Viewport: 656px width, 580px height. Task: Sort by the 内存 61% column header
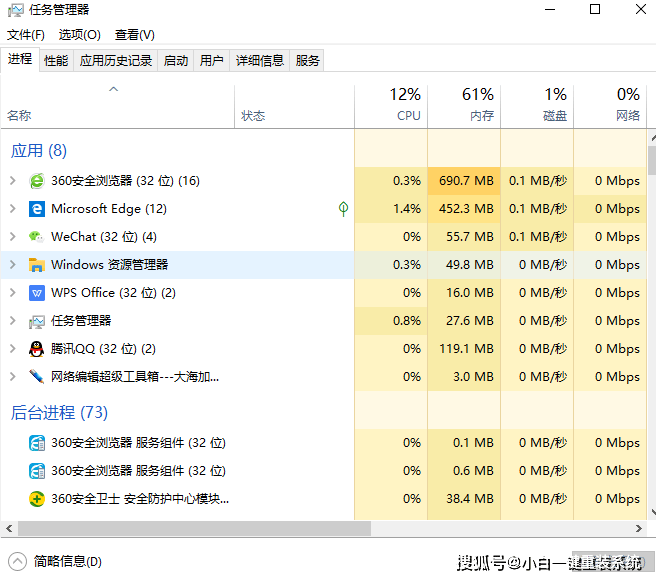tap(464, 107)
